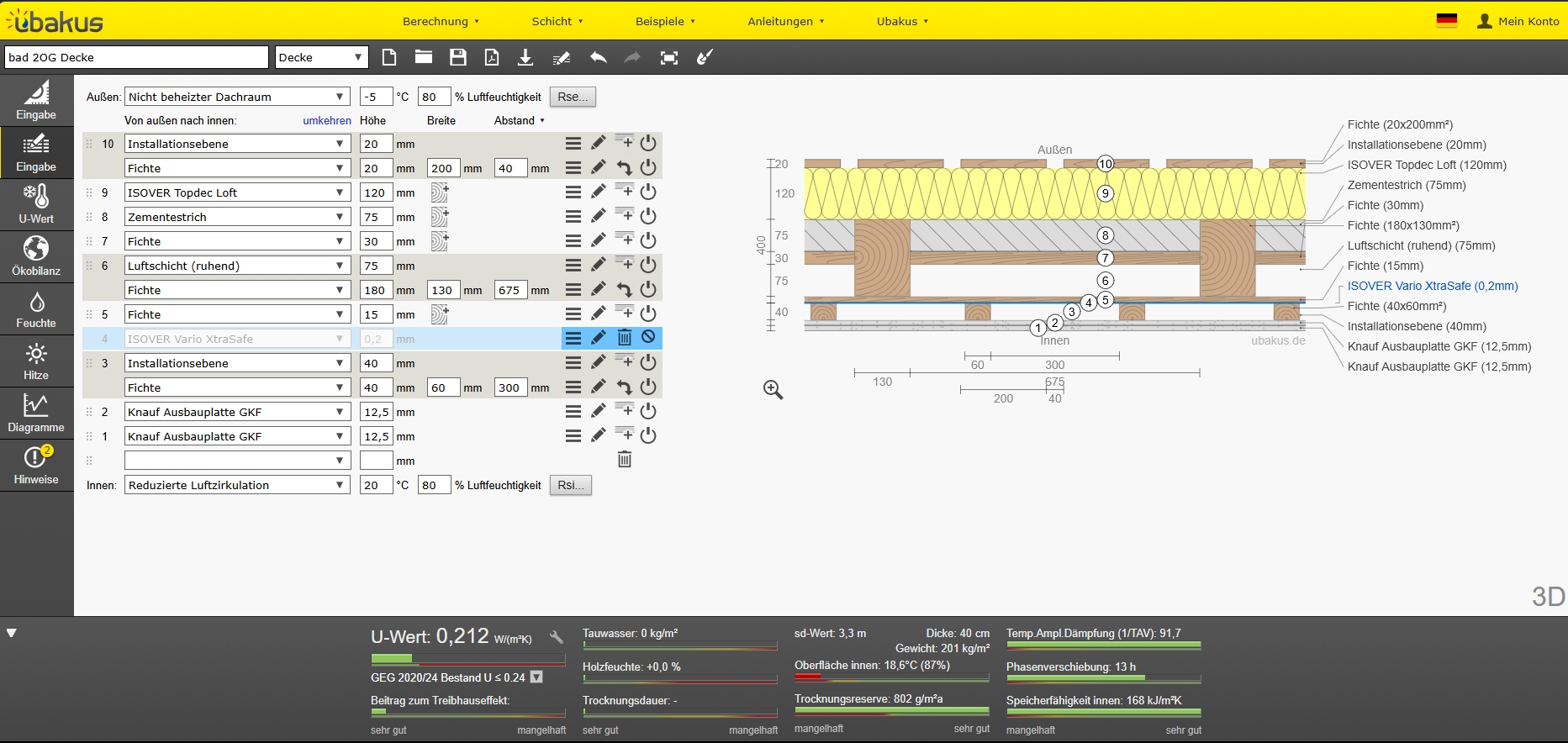This screenshot has width=1568, height=743.
Task: Click the umkehren link
Action: coord(327,120)
